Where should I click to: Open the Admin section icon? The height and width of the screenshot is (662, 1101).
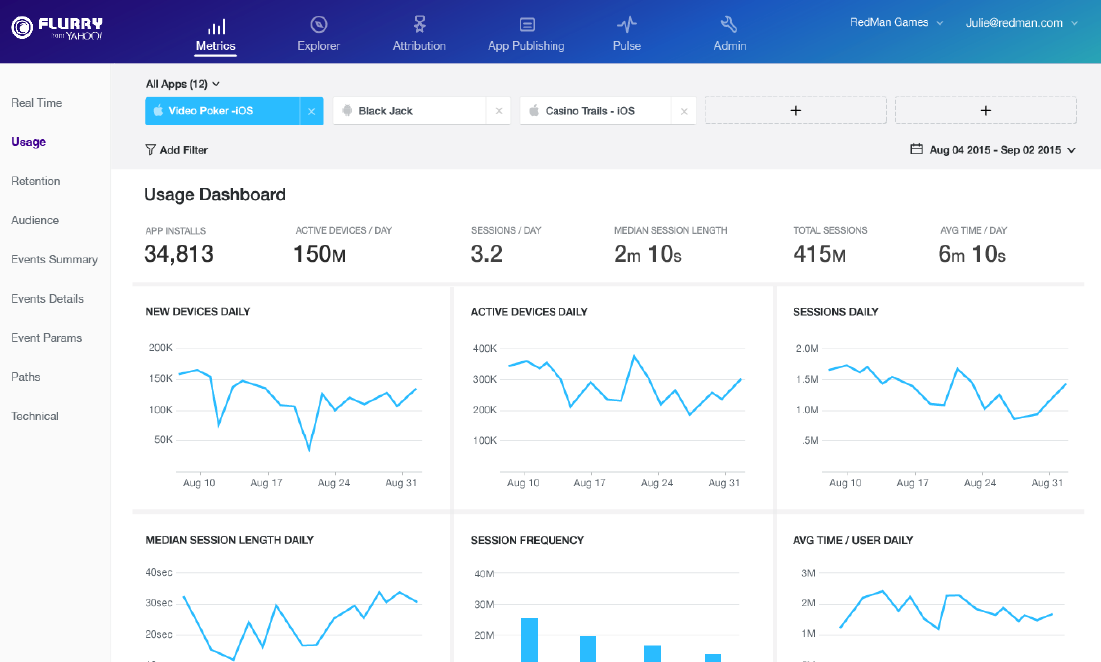(x=729, y=22)
